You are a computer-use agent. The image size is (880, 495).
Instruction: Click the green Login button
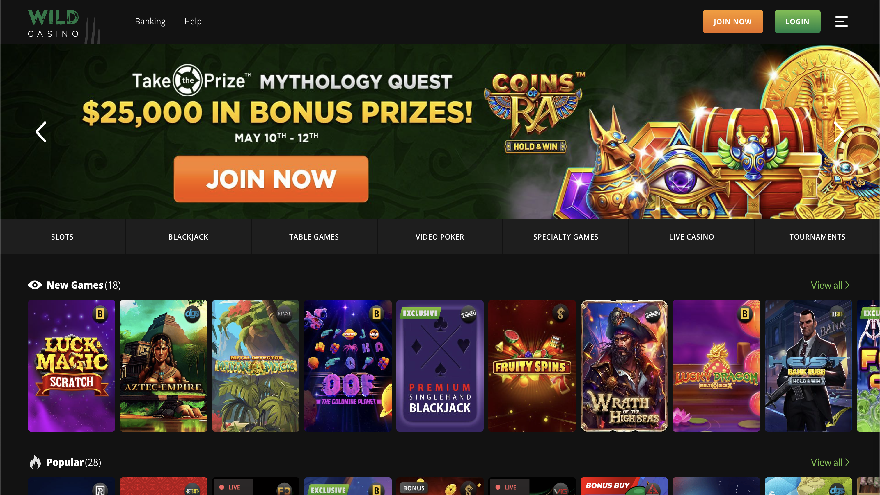click(x=798, y=21)
